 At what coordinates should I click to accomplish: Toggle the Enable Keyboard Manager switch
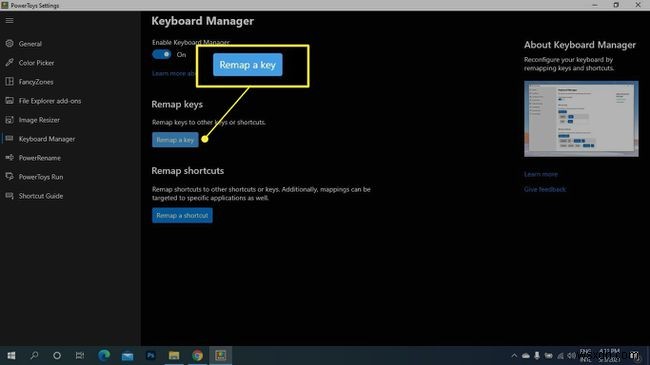[x=162, y=54]
